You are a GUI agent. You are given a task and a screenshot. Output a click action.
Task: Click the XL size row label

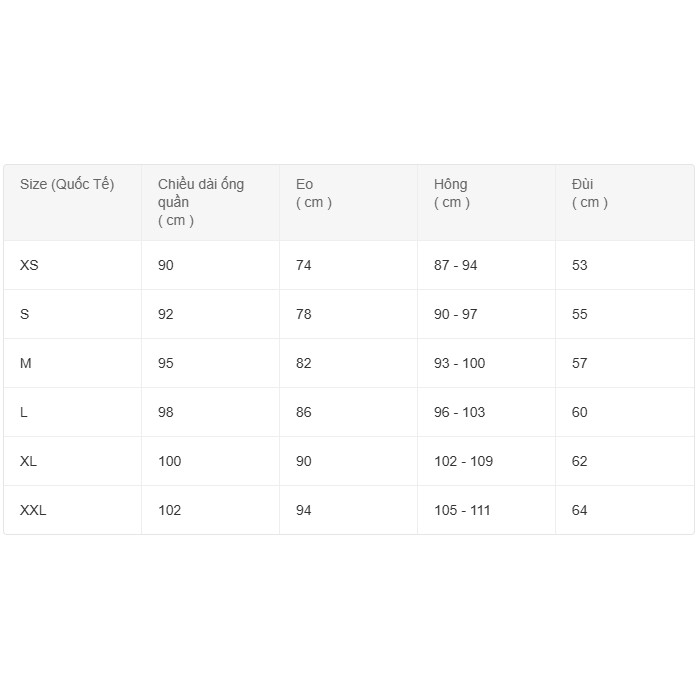pos(28,462)
